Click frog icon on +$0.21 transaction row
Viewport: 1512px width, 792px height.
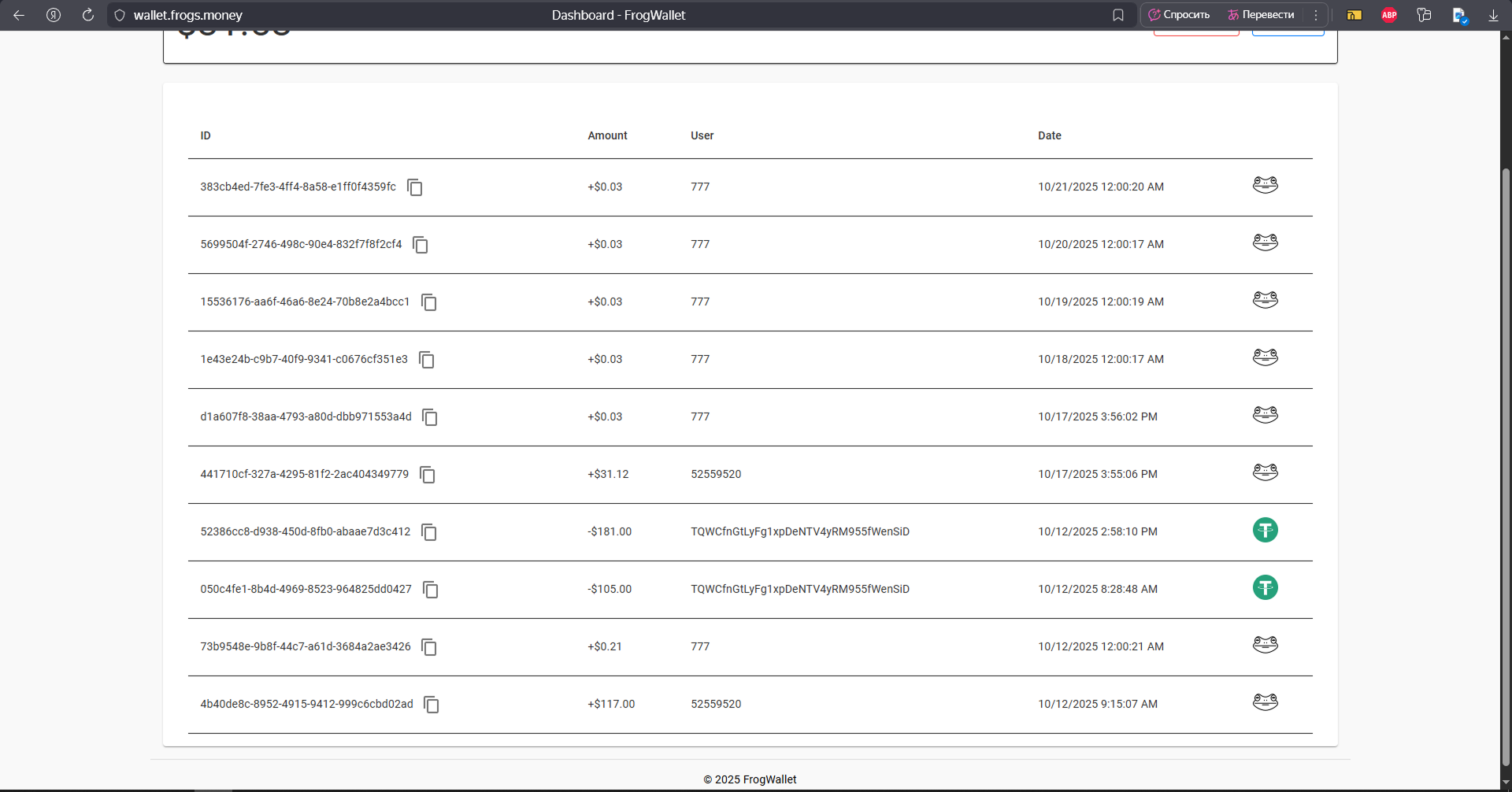pos(1265,645)
